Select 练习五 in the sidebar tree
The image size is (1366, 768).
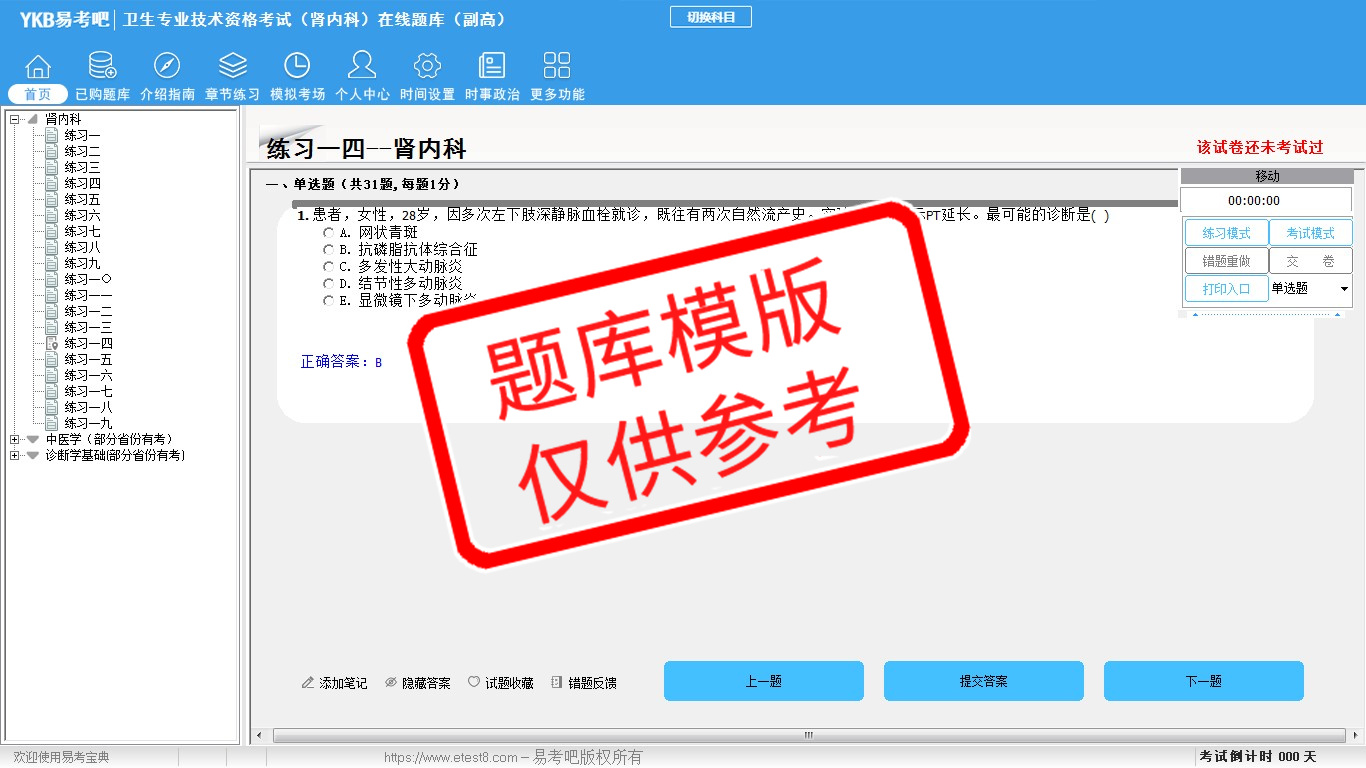click(82, 199)
